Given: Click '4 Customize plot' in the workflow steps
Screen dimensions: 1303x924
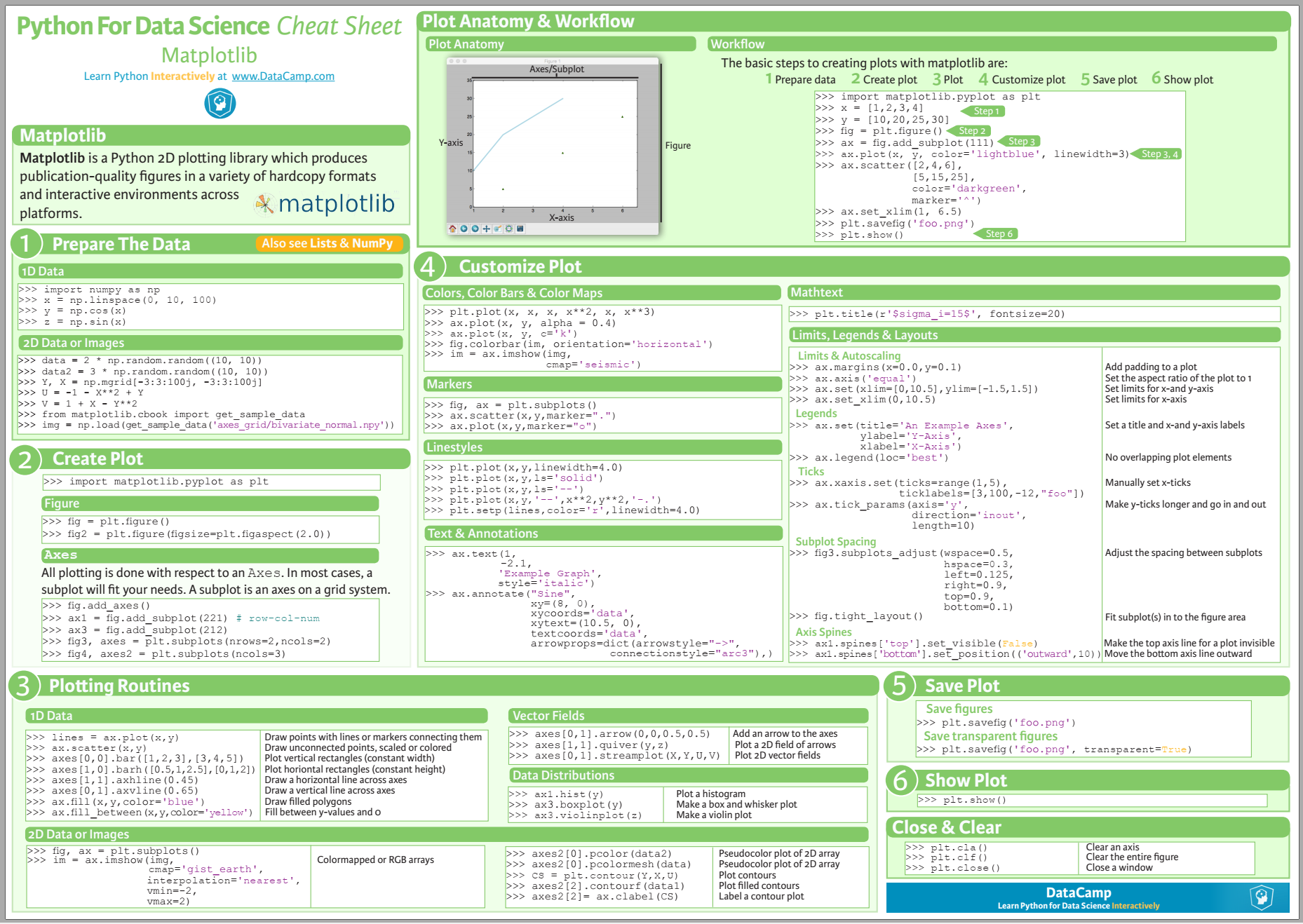Looking at the screenshot, I should [1022, 79].
